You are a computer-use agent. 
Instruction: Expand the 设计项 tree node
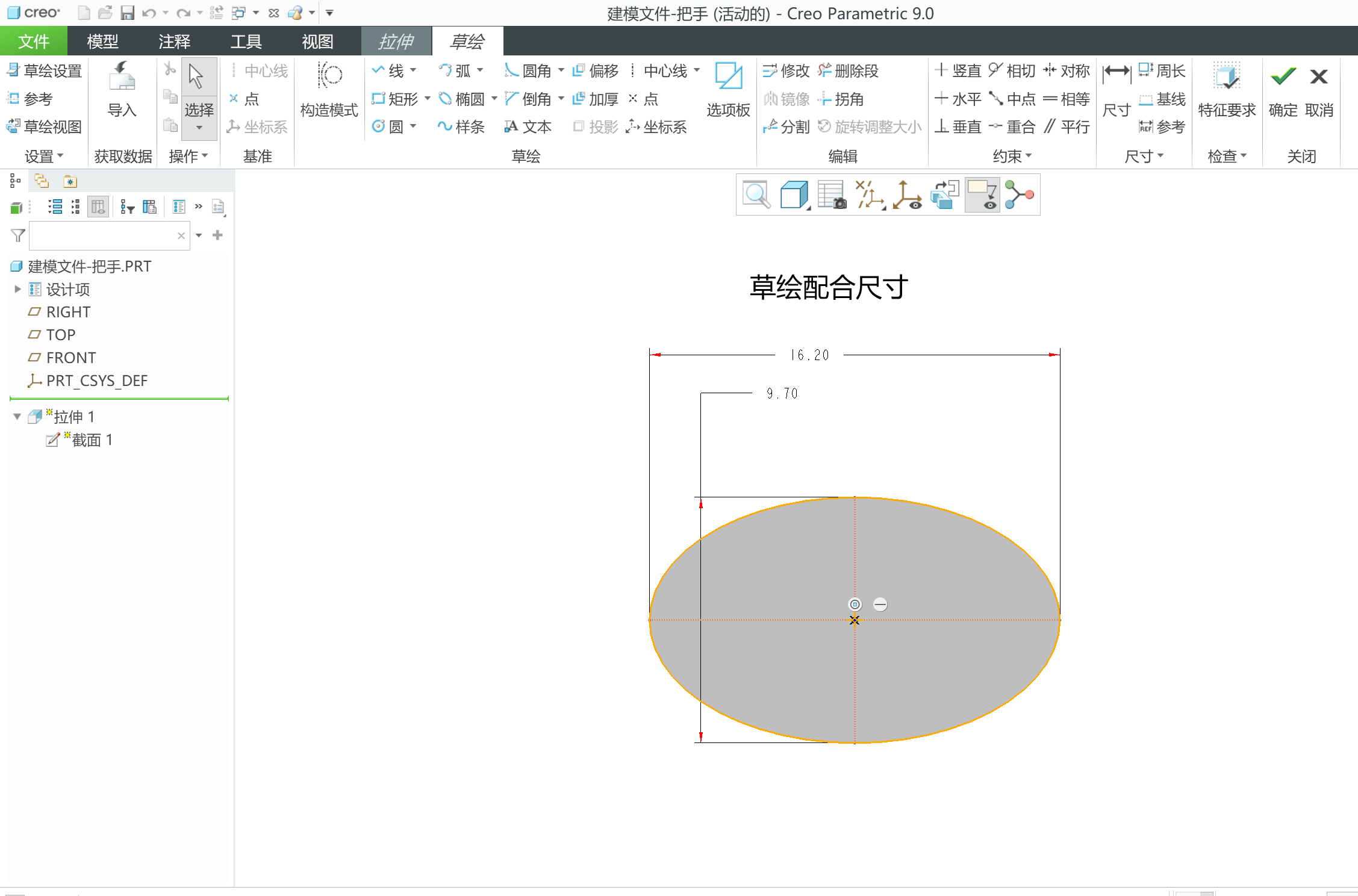coord(17,290)
